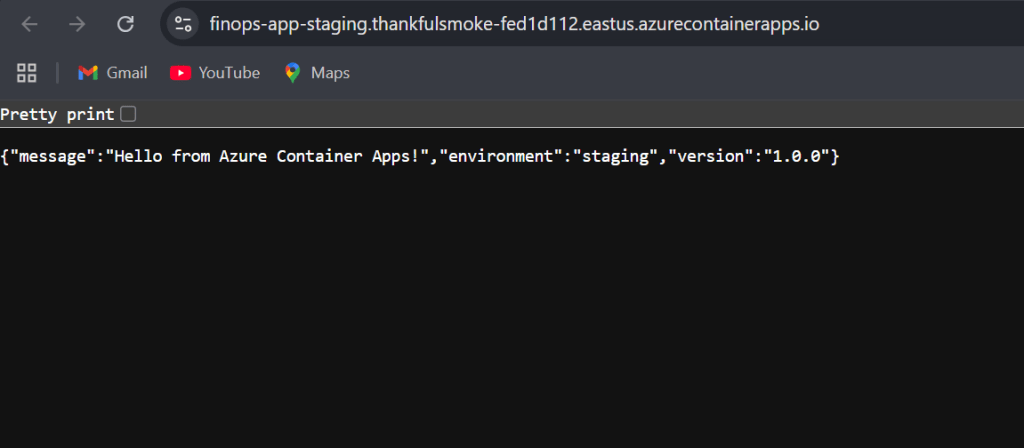Click the YouTube play logo icon
Image resolution: width=1024 pixels, height=448 pixels.
pyautogui.click(x=180, y=72)
